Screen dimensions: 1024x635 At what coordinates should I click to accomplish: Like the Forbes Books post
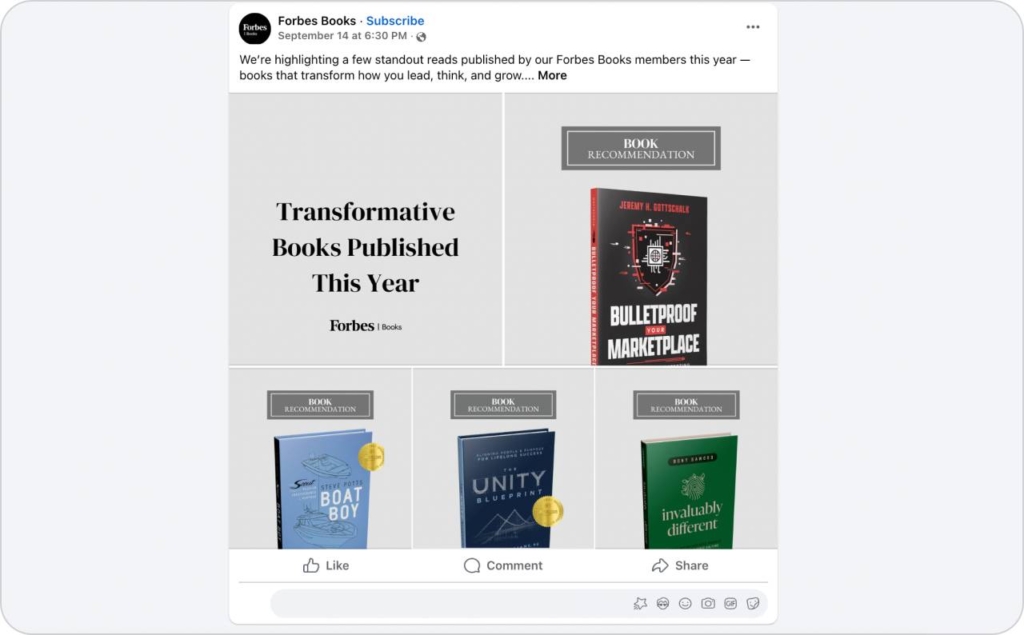(326, 566)
